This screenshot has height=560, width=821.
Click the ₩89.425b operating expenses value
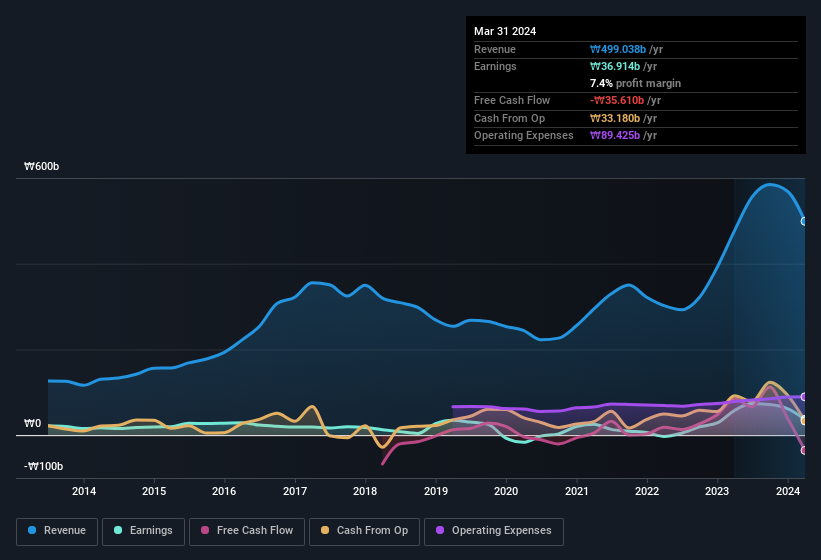pos(615,136)
